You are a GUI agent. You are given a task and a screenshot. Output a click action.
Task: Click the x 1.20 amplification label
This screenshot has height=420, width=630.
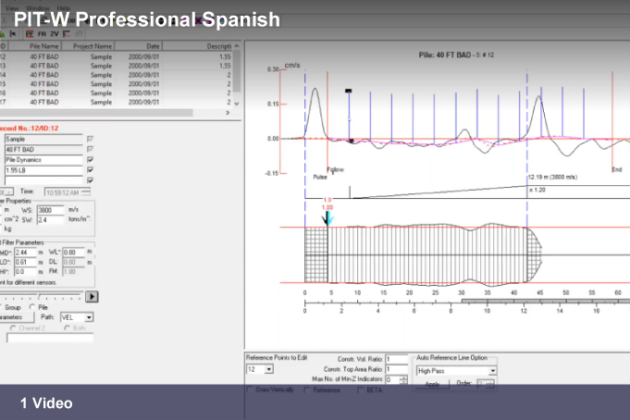click(x=538, y=190)
